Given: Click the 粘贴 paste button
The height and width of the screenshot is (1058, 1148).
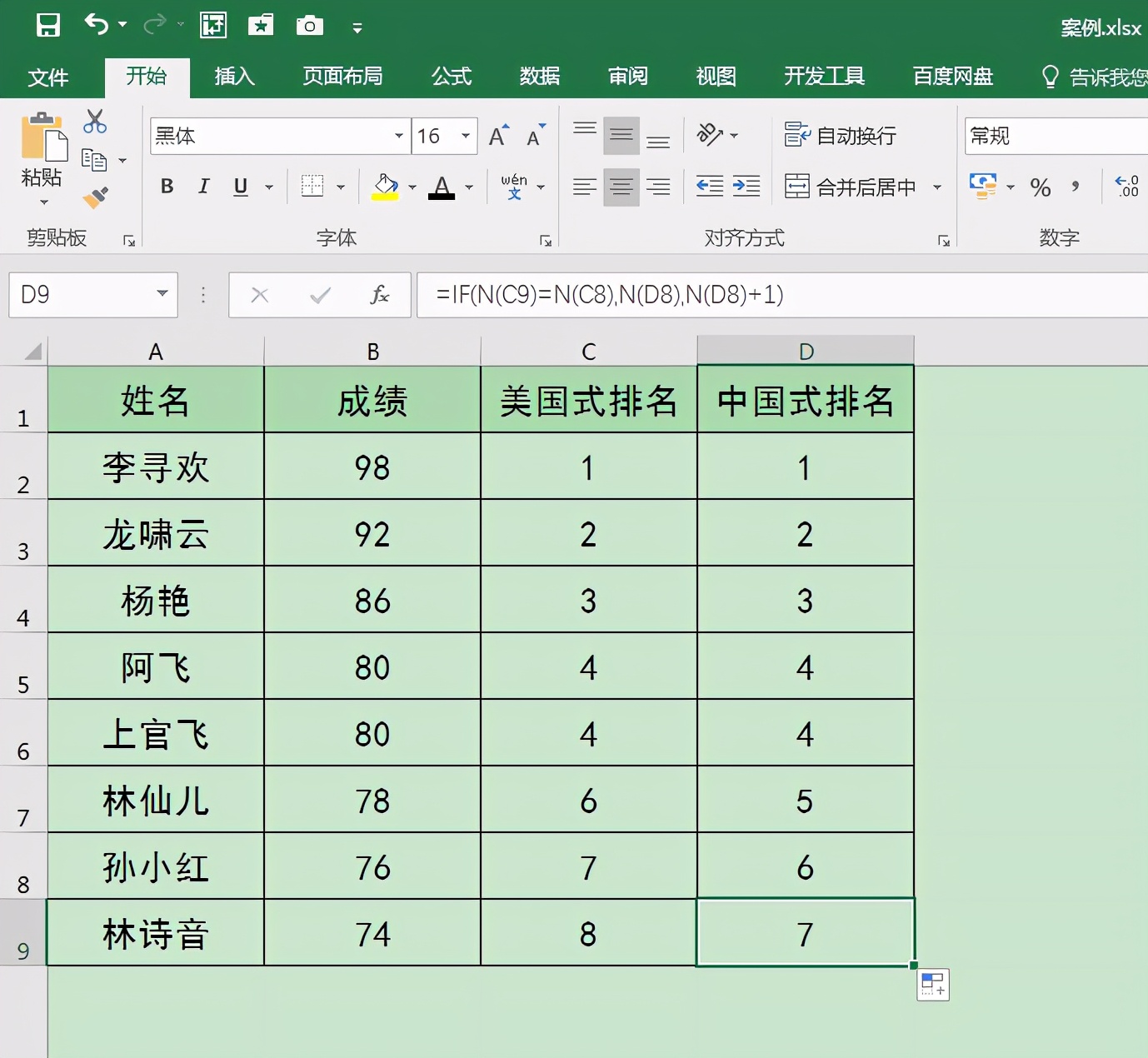Looking at the screenshot, I should click(42, 160).
